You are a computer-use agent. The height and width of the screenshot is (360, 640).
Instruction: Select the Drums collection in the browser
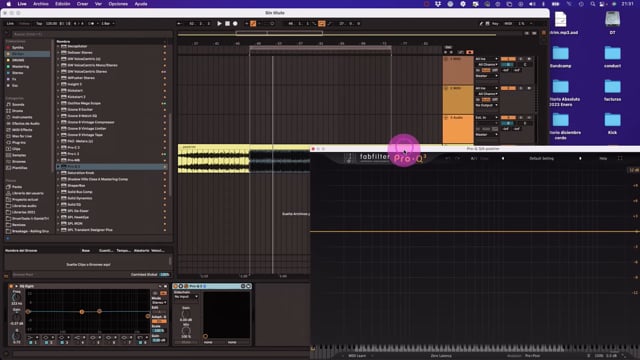point(18,54)
